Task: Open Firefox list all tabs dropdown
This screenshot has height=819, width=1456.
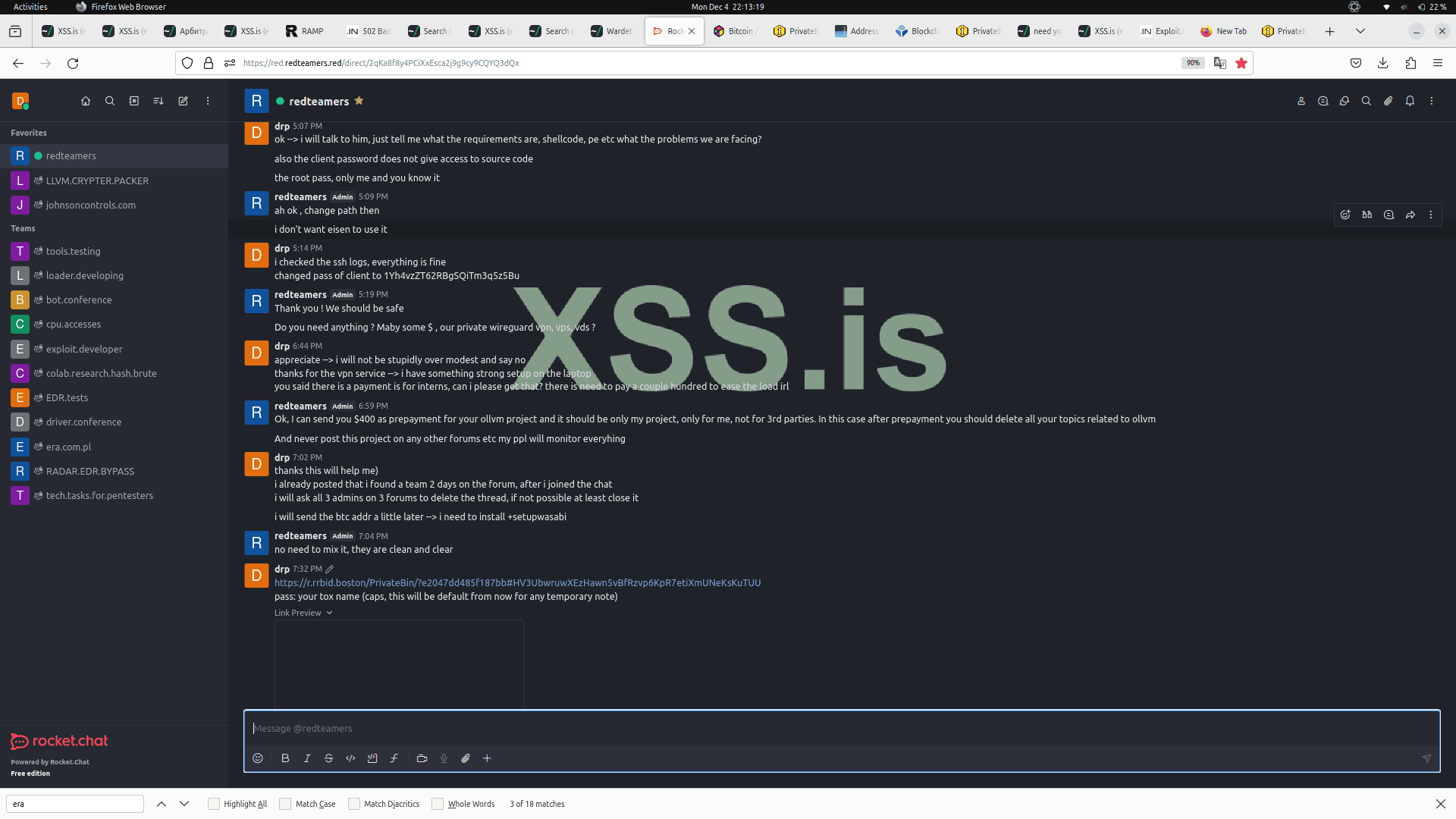Action: point(1360,31)
